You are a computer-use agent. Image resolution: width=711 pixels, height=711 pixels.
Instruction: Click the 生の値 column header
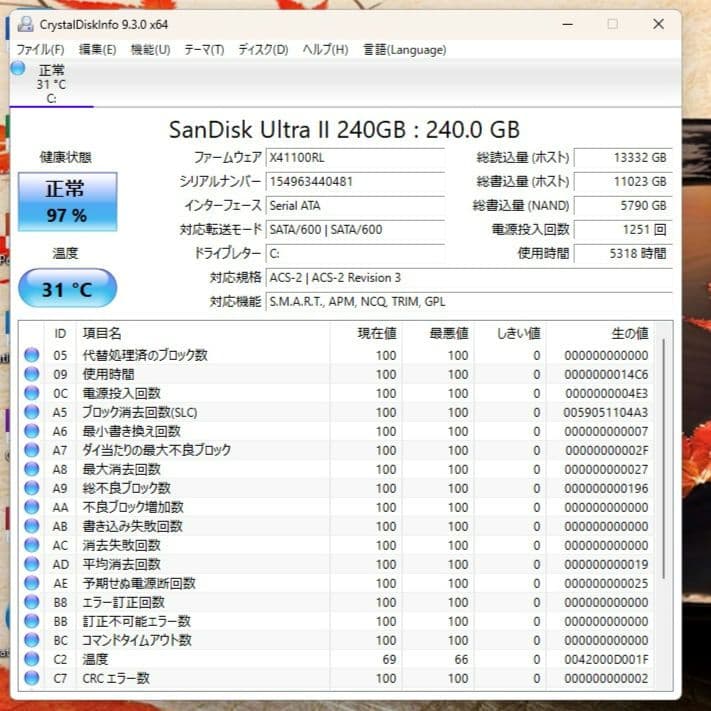600,334
